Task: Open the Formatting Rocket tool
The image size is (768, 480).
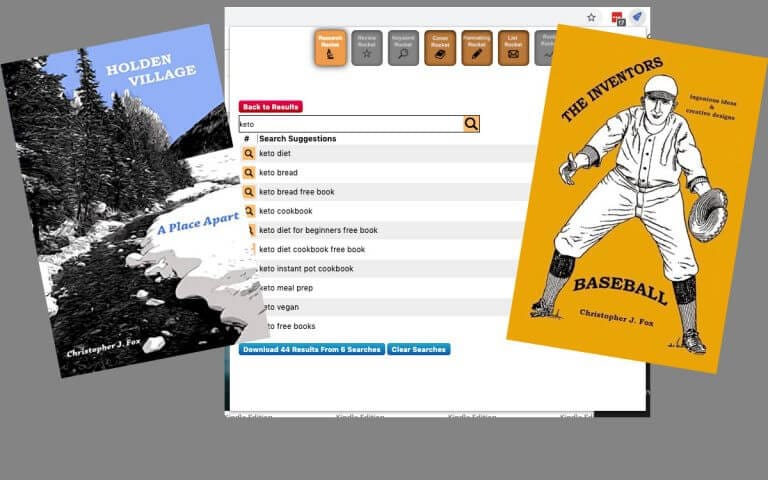Action: click(477, 48)
